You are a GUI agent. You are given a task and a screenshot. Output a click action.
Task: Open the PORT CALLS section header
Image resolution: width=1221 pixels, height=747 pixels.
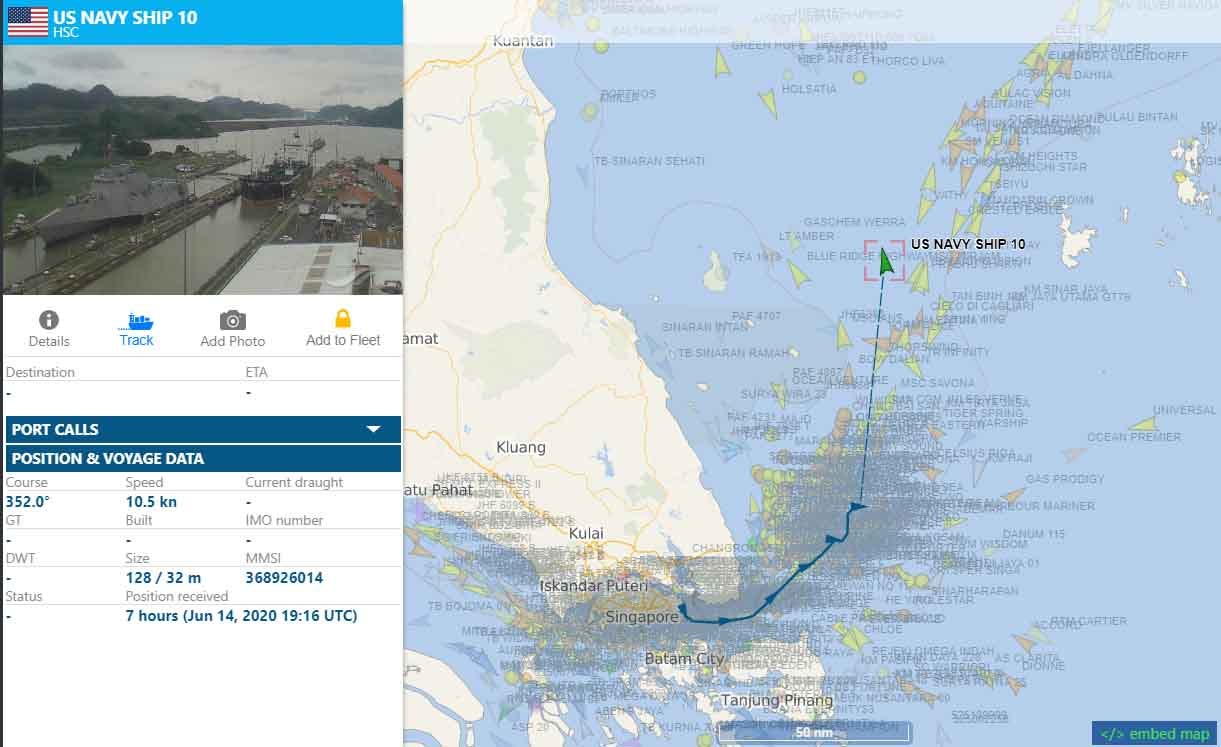(x=203, y=429)
